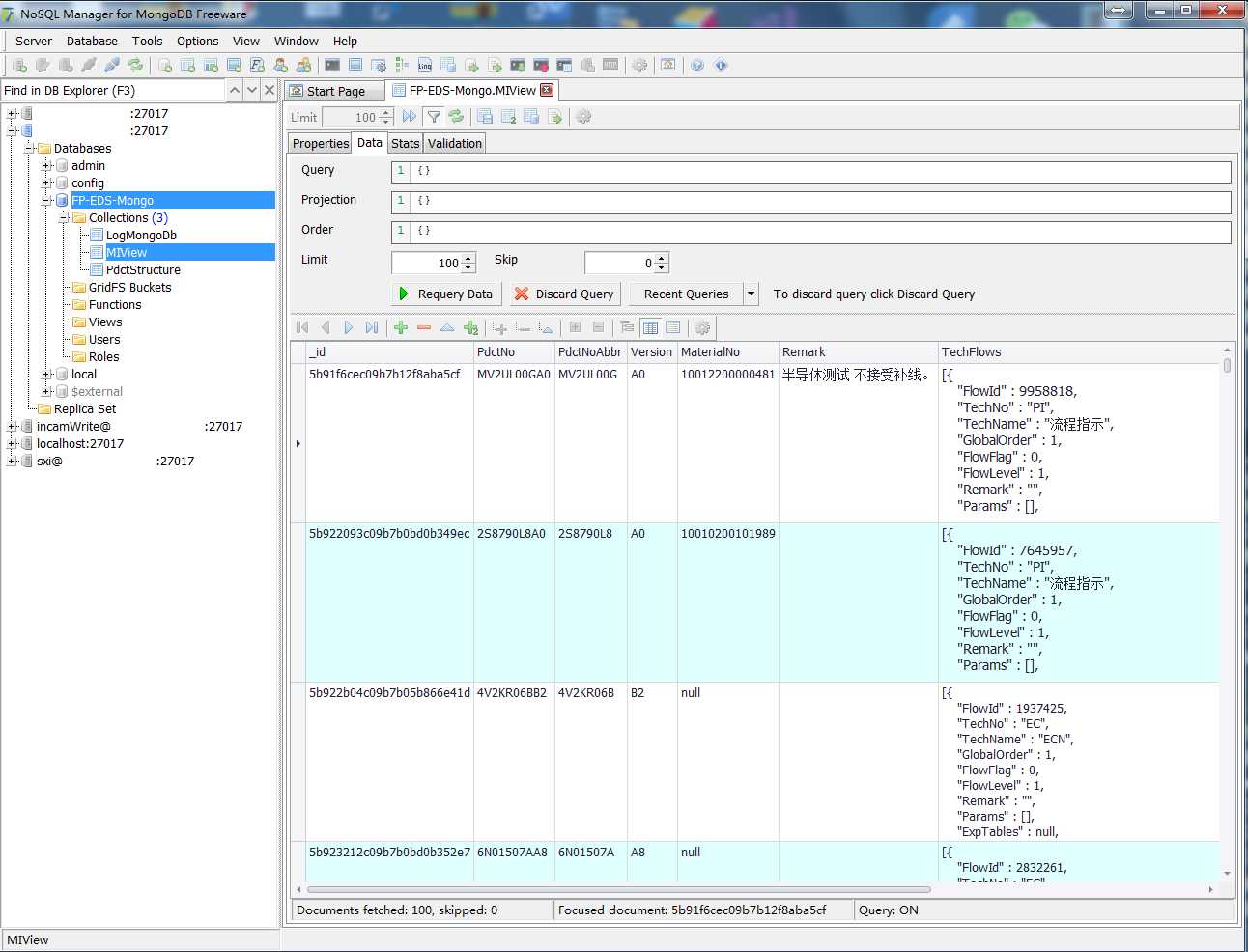Open tab toolbar gear settings icon
1248x952 pixels.
[583, 117]
